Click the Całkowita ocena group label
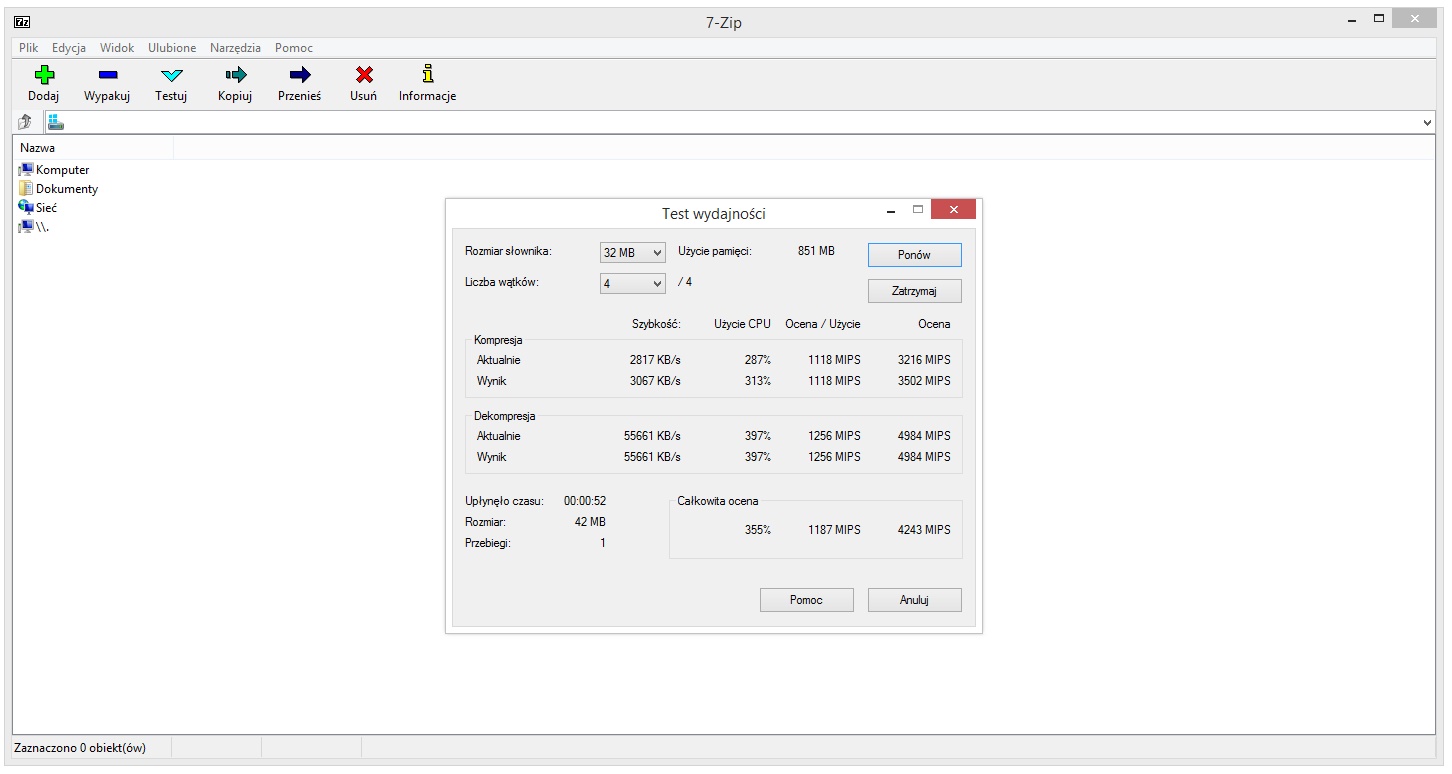The height and width of the screenshot is (774, 1452). click(718, 501)
